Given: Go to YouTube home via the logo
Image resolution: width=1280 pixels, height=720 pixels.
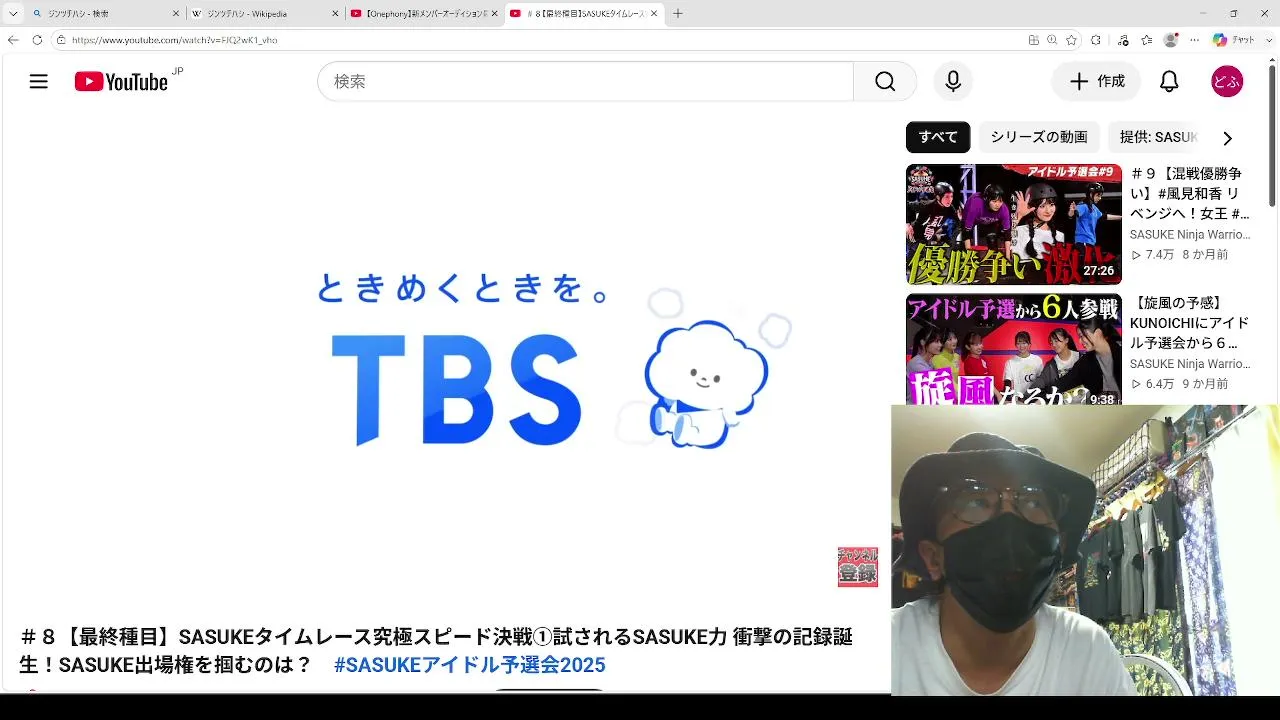Looking at the screenshot, I should 121,82.
